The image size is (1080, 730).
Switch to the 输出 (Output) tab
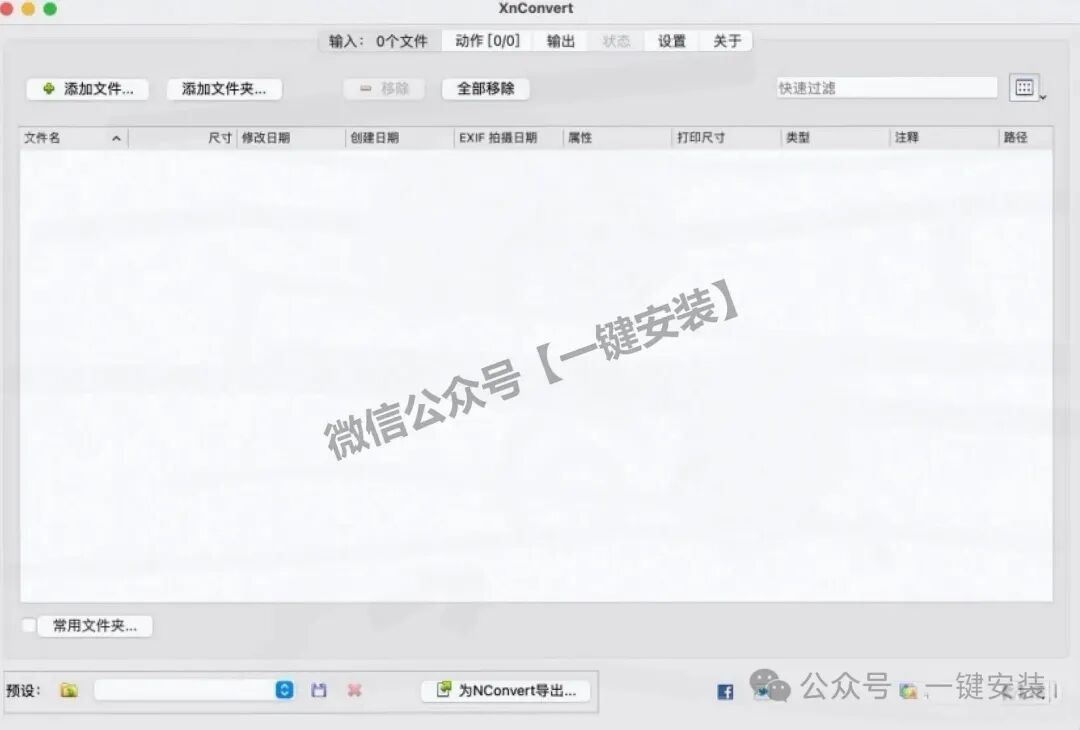tap(561, 41)
